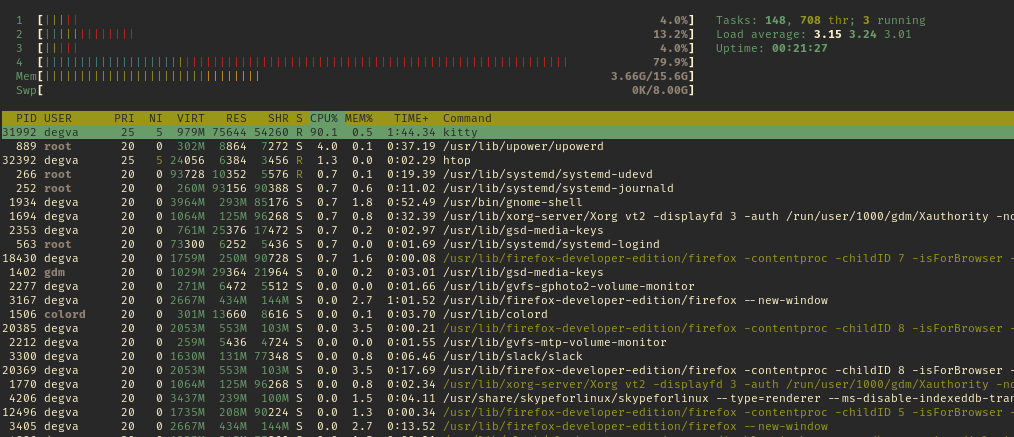Select the /usr/lib/colord process row

tap(507, 314)
